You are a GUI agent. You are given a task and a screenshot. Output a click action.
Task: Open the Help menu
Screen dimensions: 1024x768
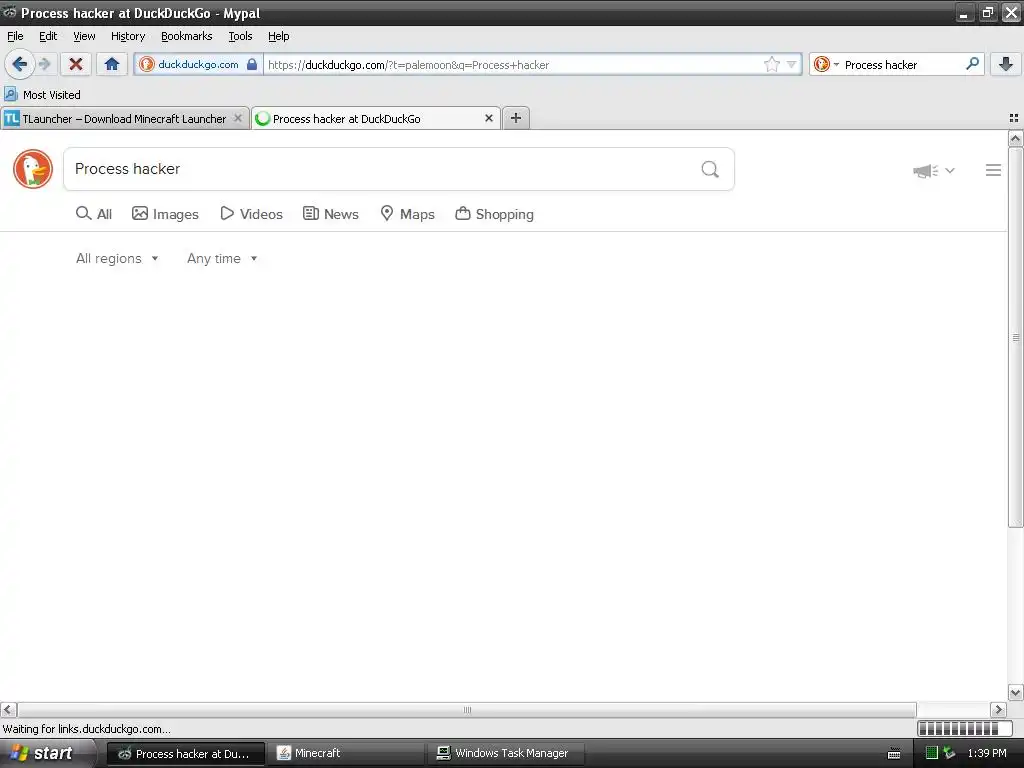click(x=279, y=36)
